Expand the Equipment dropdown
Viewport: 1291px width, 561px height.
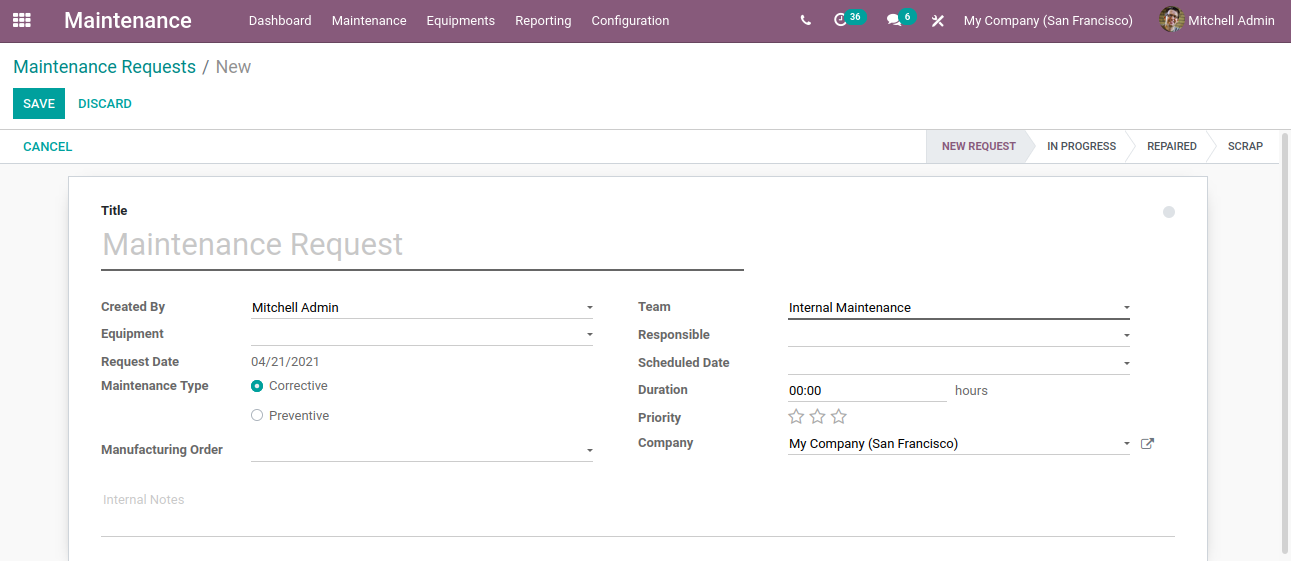click(x=589, y=334)
